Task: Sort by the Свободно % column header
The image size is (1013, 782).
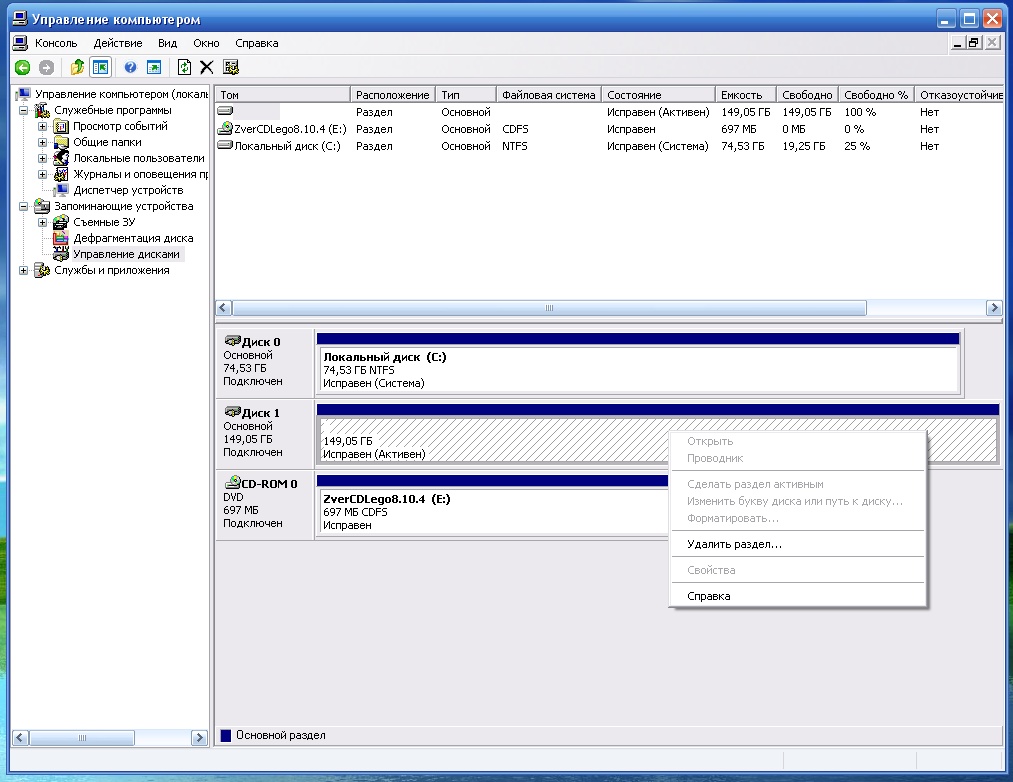Action: (x=876, y=95)
